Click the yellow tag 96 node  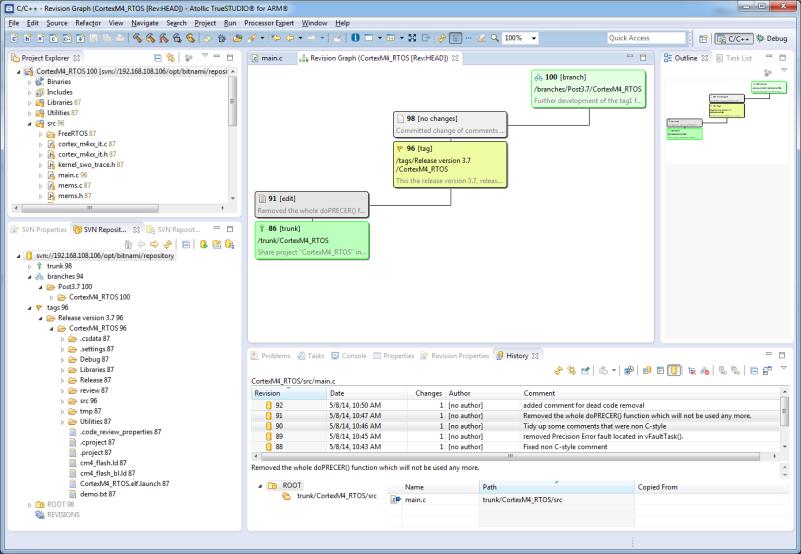tap(449, 163)
